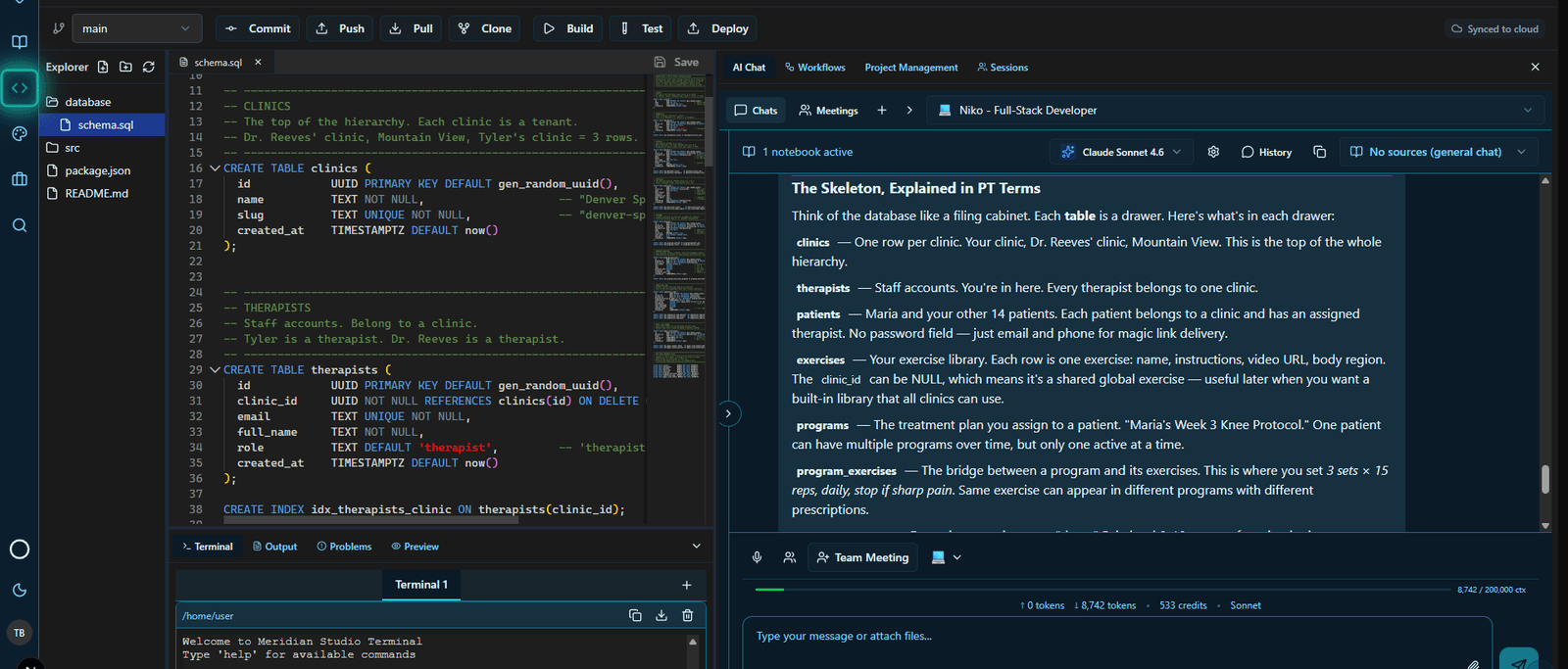Select schema.sql in the Explorer tree
The height and width of the screenshot is (669, 1568).
(x=102, y=124)
